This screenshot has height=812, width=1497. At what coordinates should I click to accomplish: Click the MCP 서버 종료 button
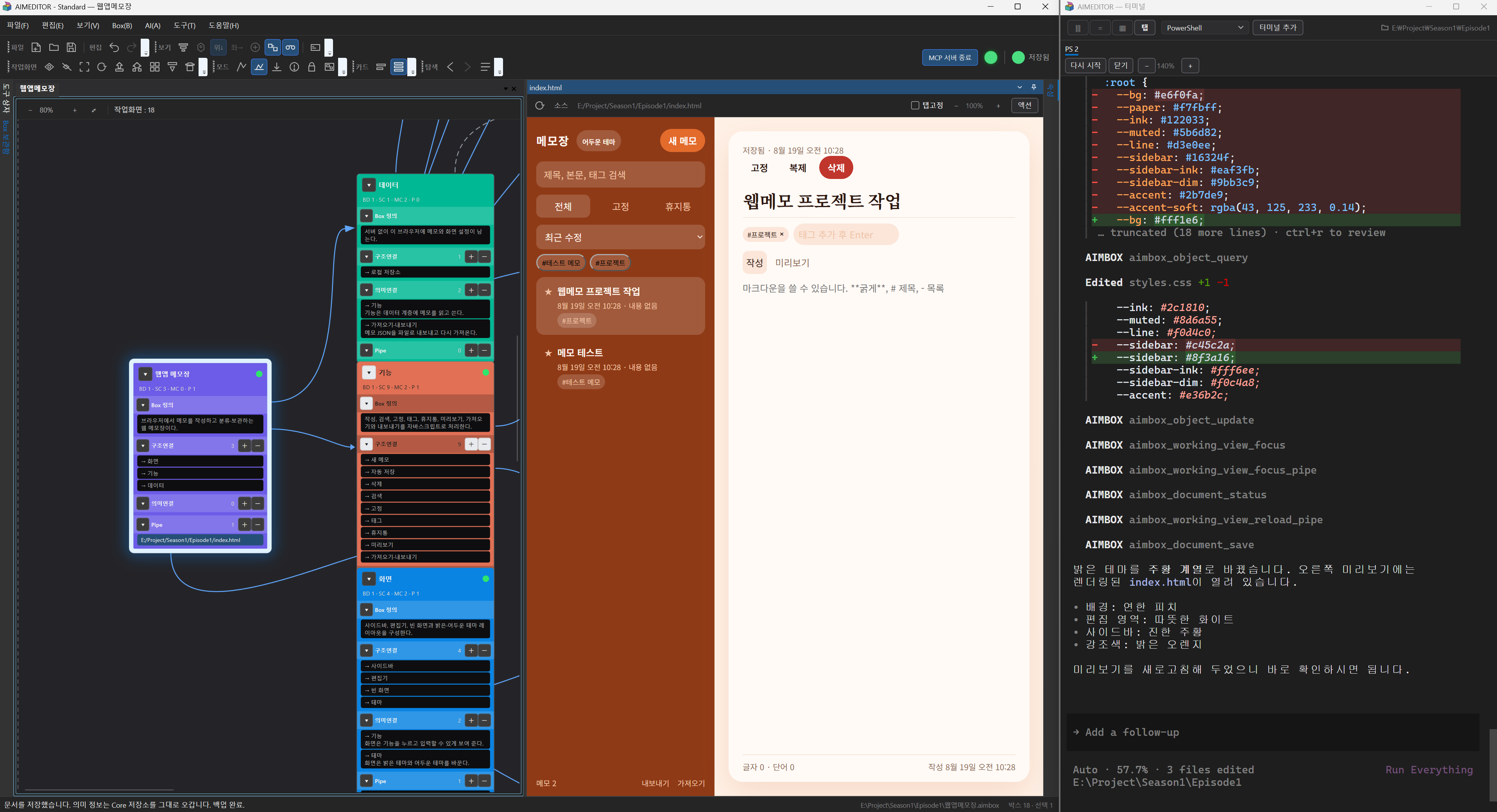coord(949,57)
